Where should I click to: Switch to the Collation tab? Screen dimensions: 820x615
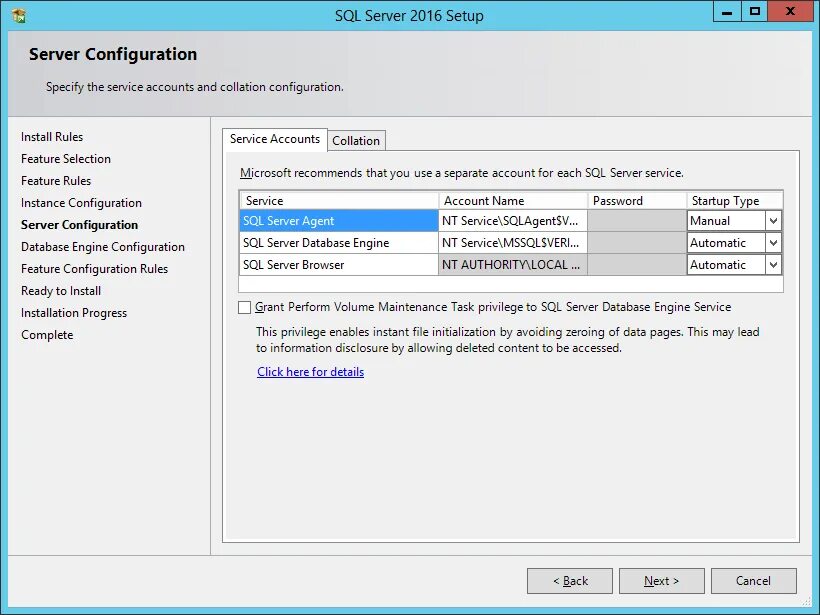click(356, 141)
